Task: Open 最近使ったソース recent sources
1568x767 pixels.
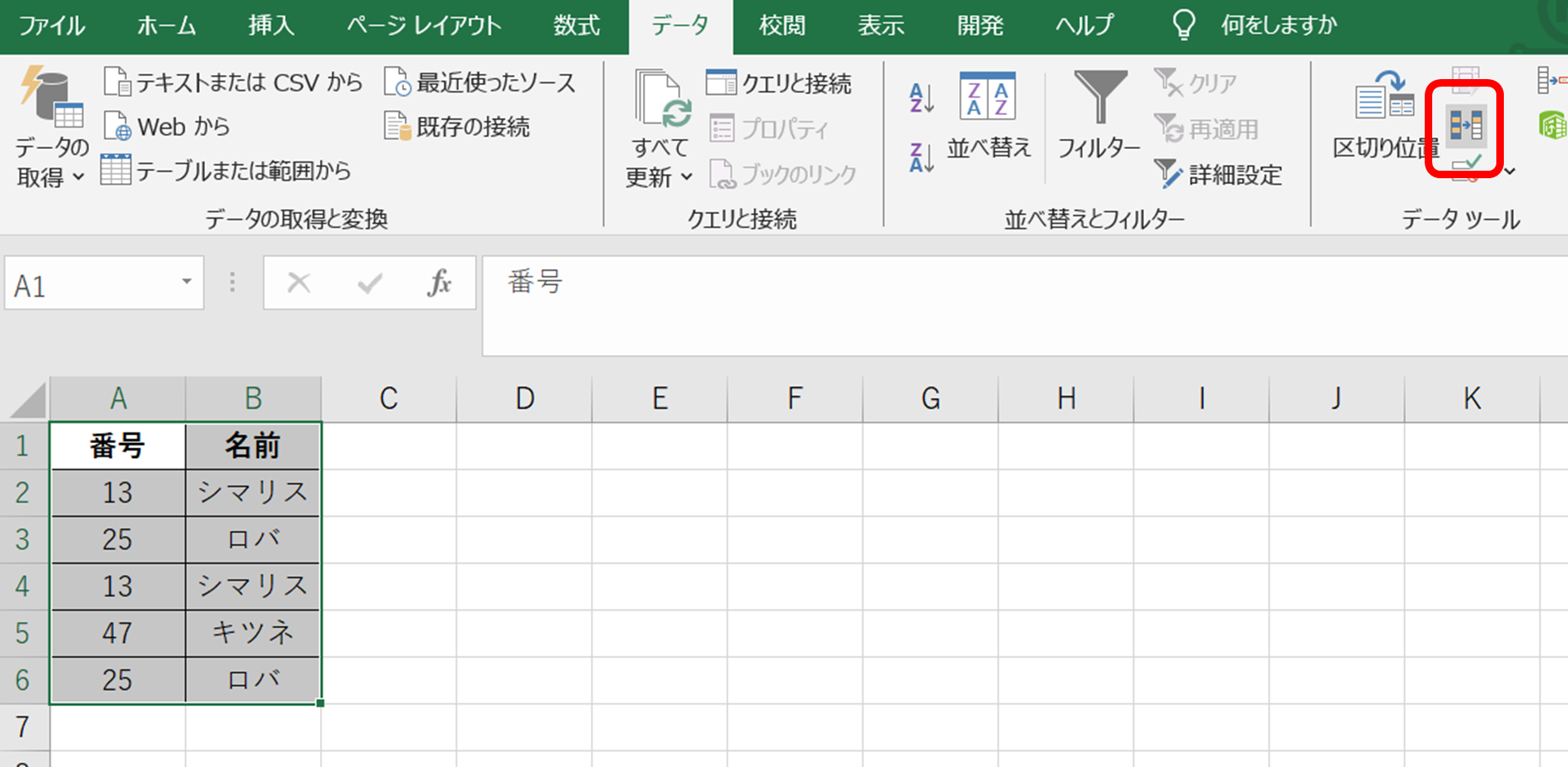Action: (x=481, y=82)
